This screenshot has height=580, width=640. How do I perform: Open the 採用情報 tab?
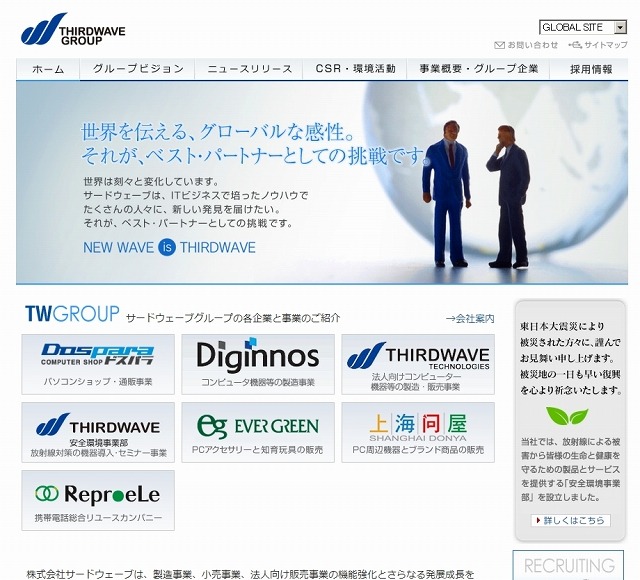[590, 69]
